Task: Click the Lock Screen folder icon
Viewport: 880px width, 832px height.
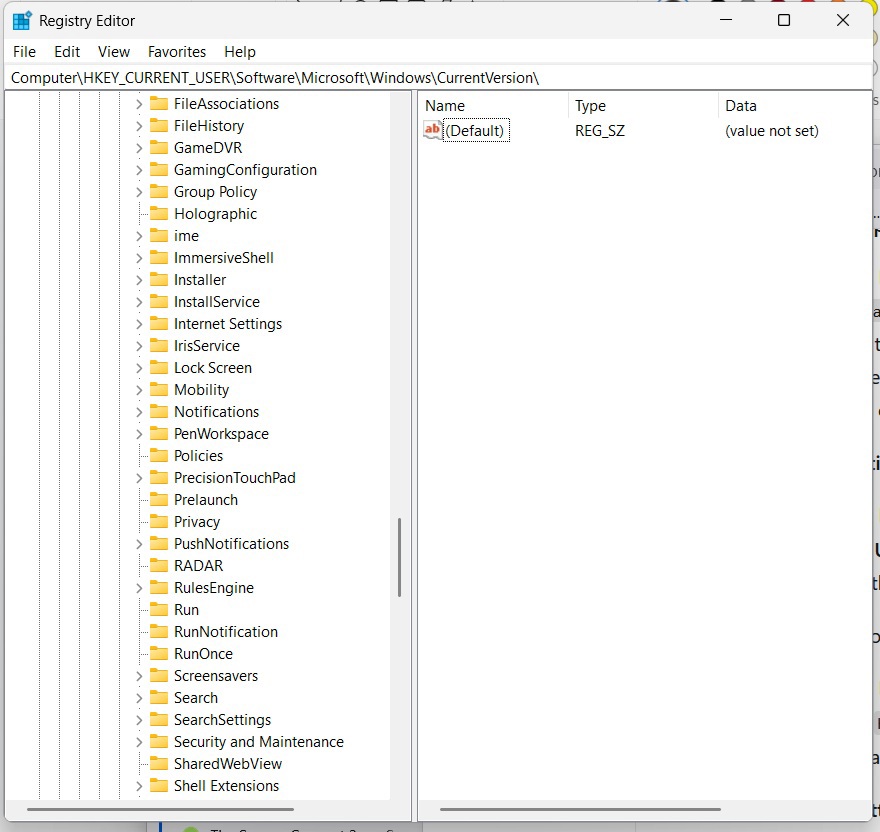Action: click(x=159, y=368)
